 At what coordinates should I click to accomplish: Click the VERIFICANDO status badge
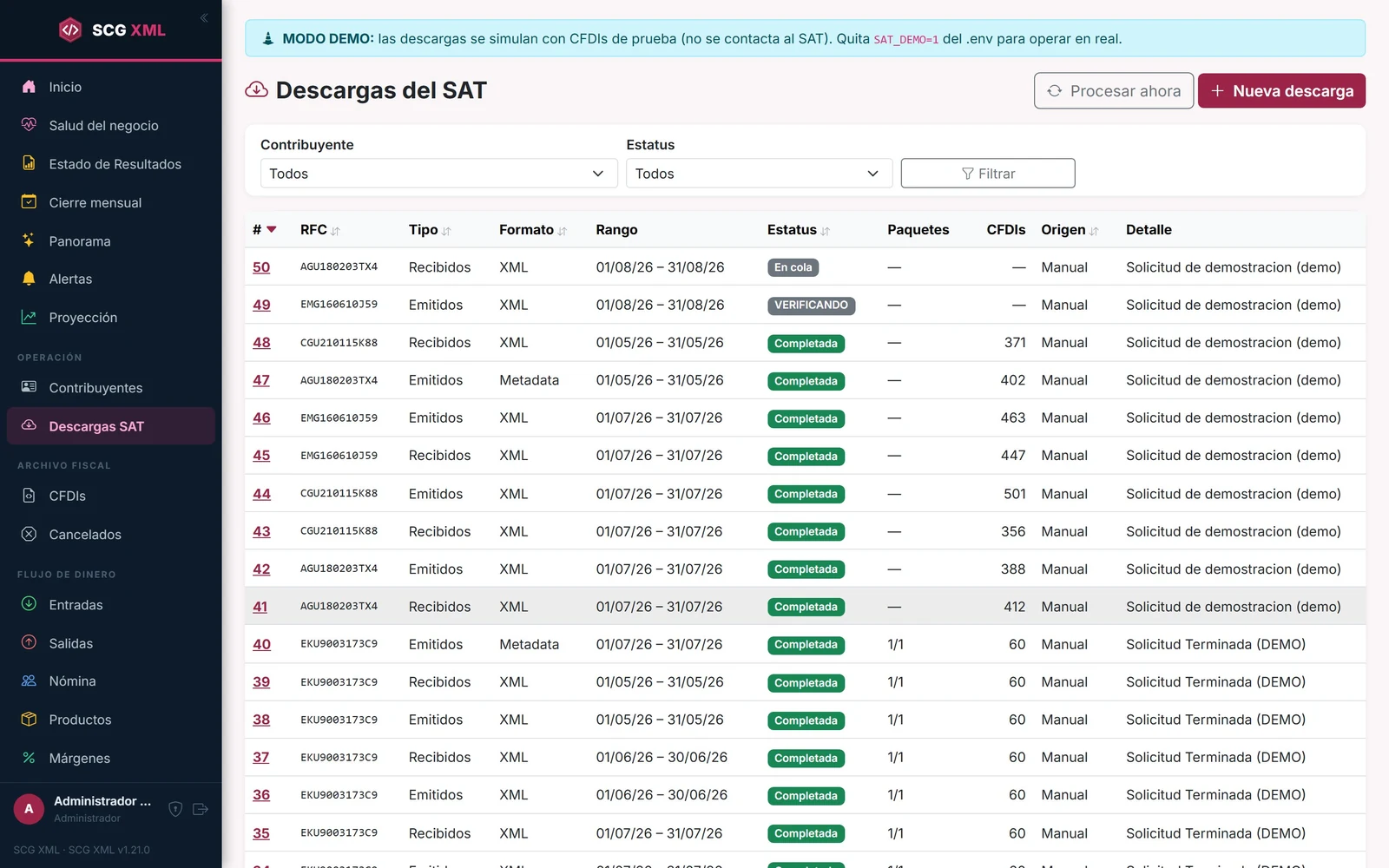point(811,306)
